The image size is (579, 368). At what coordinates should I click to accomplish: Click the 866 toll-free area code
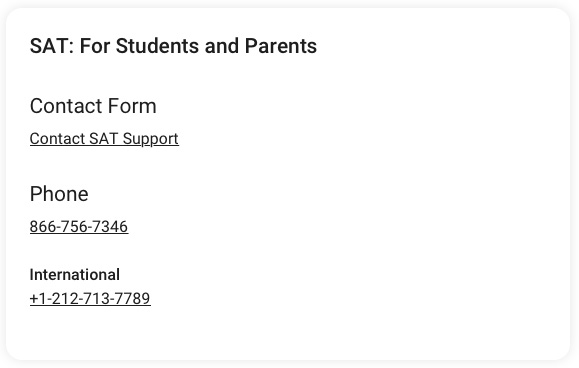point(42,227)
